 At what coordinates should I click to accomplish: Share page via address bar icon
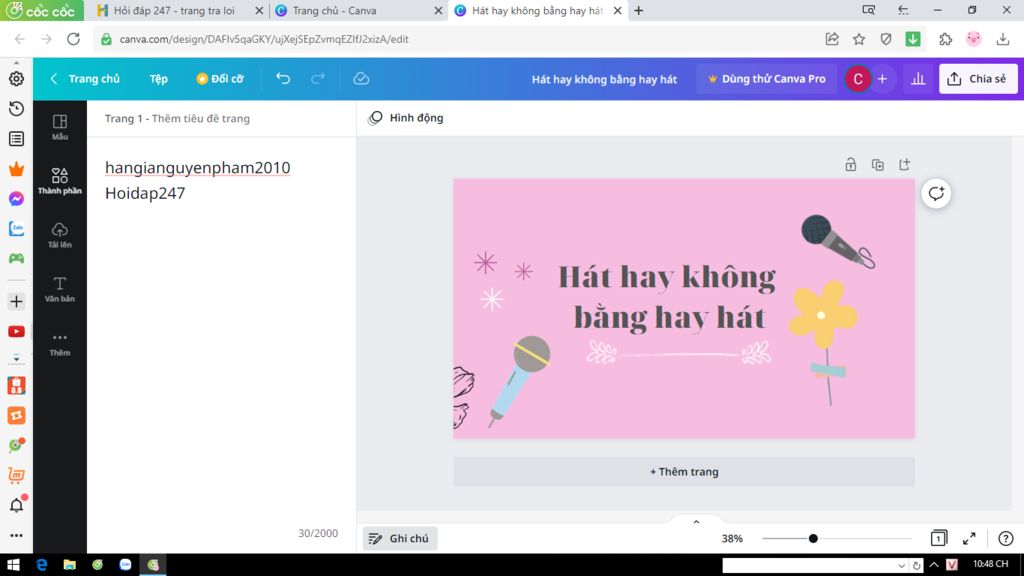point(832,39)
